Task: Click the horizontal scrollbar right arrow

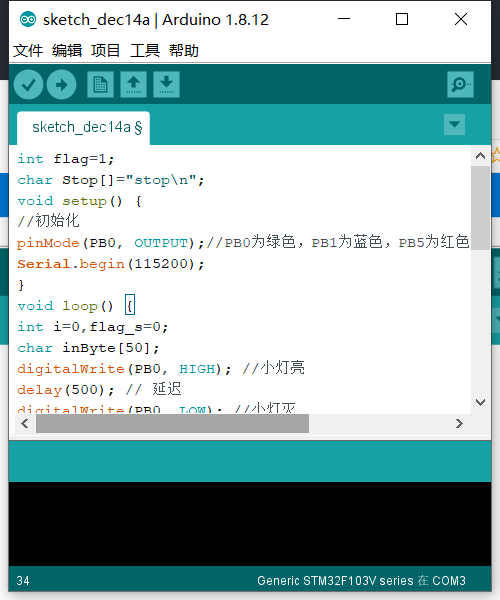Action: click(459, 424)
